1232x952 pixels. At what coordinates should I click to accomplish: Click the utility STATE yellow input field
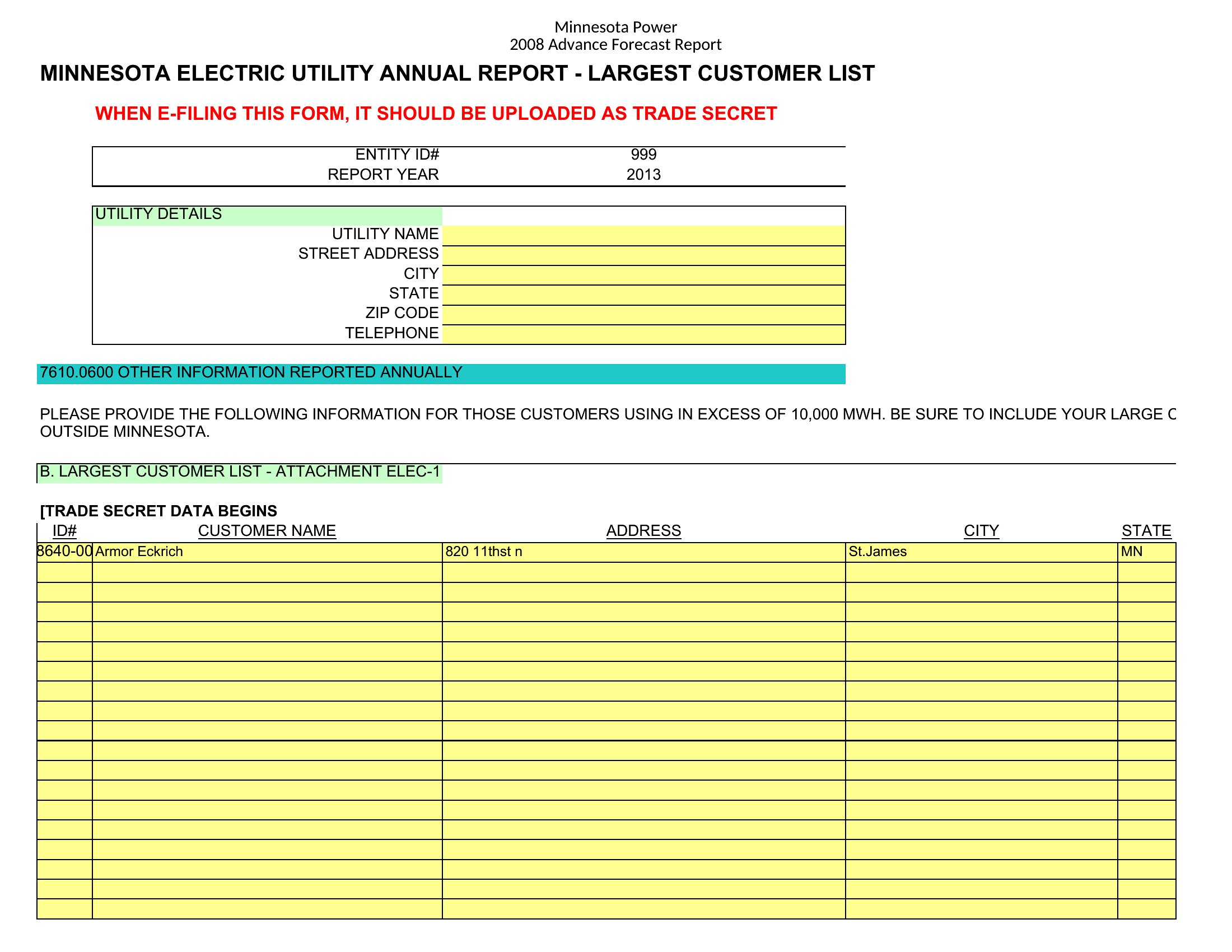pyautogui.click(x=643, y=295)
